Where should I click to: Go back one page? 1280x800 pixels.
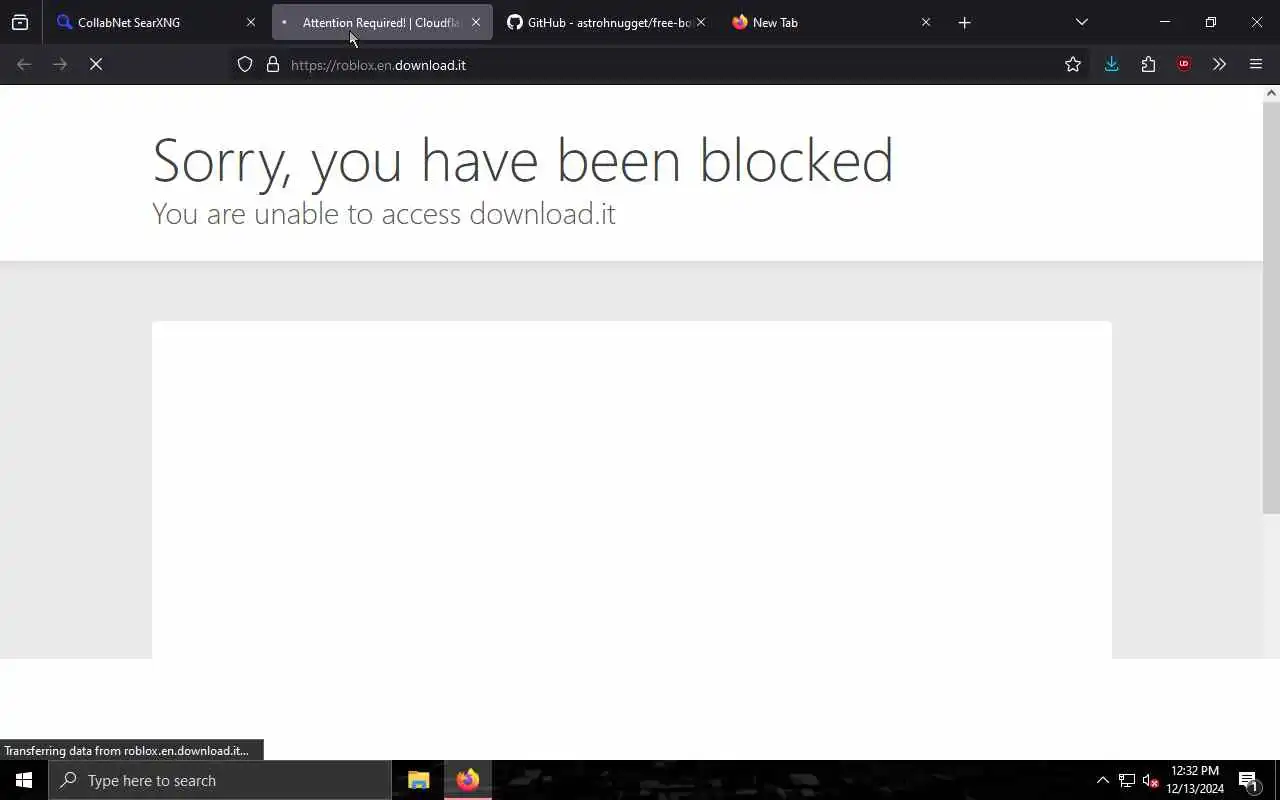click(x=24, y=64)
